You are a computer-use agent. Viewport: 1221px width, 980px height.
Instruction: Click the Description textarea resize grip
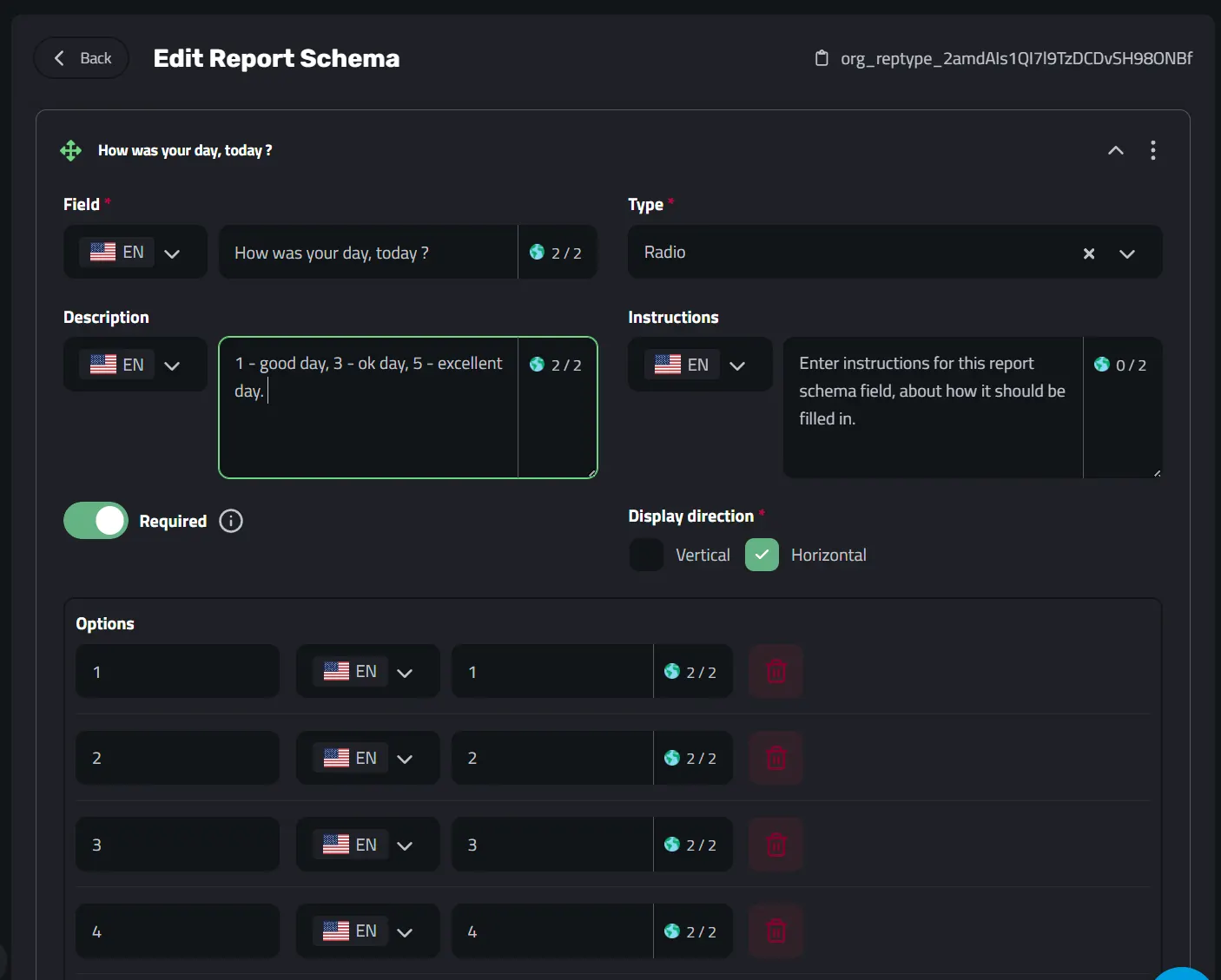(x=592, y=473)
